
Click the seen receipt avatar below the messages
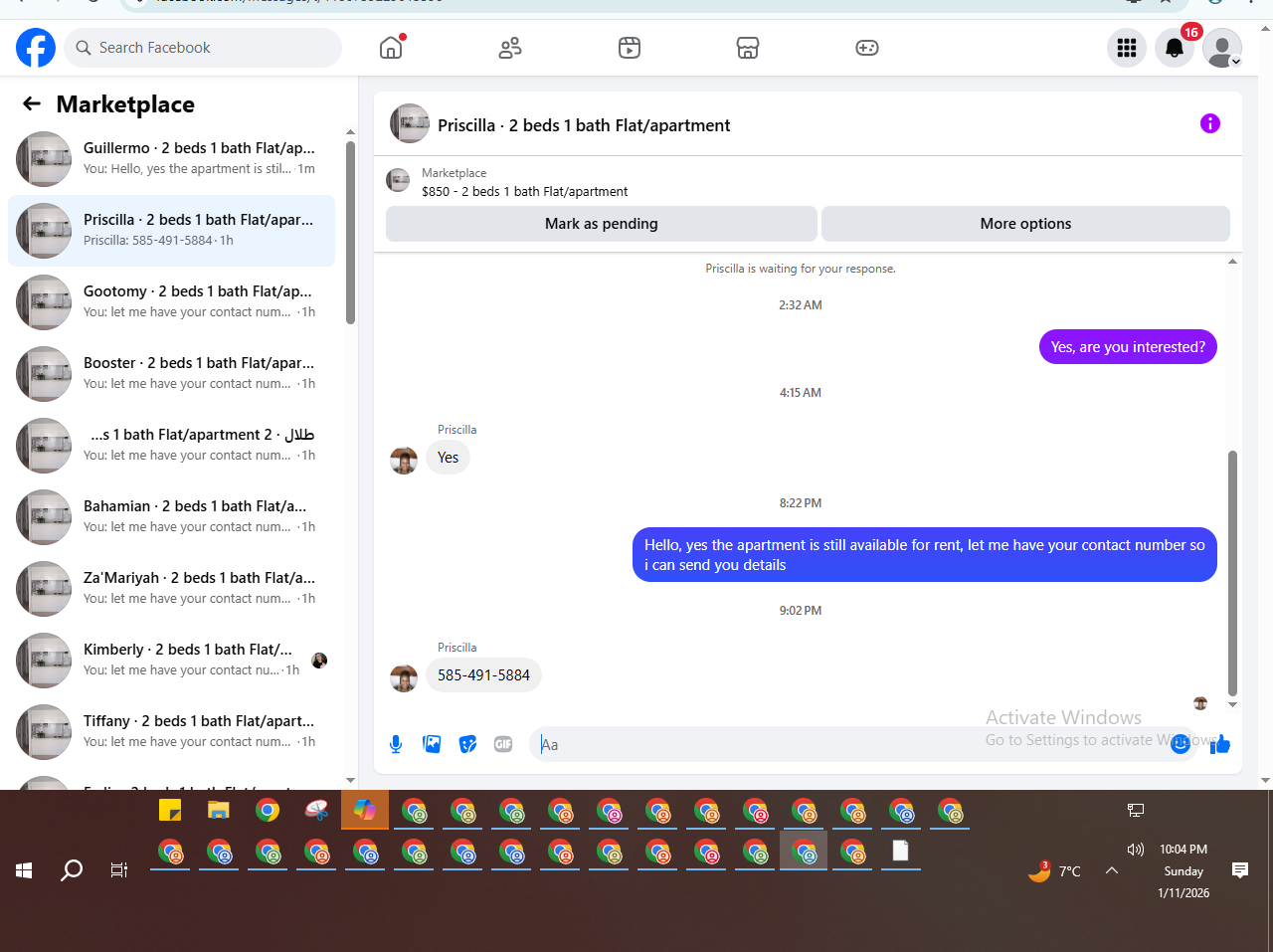(x=1200, y=703)
